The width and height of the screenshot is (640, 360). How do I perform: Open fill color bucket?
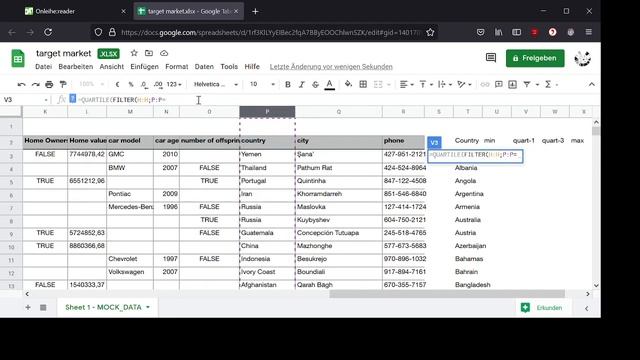tap(348, 84)
